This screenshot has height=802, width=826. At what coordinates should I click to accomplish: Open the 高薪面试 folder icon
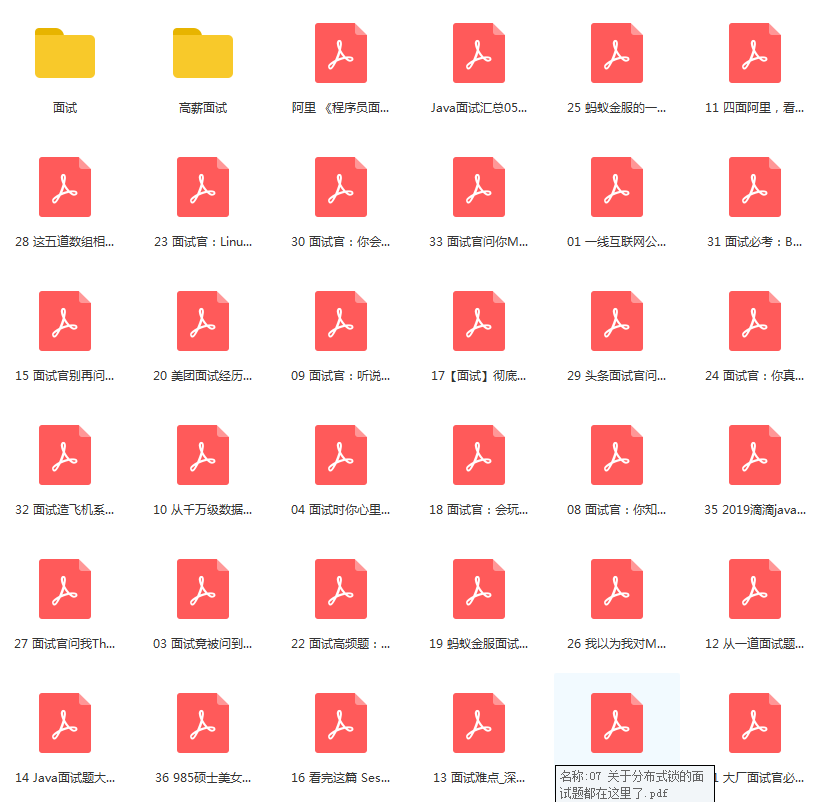(203, 53)
